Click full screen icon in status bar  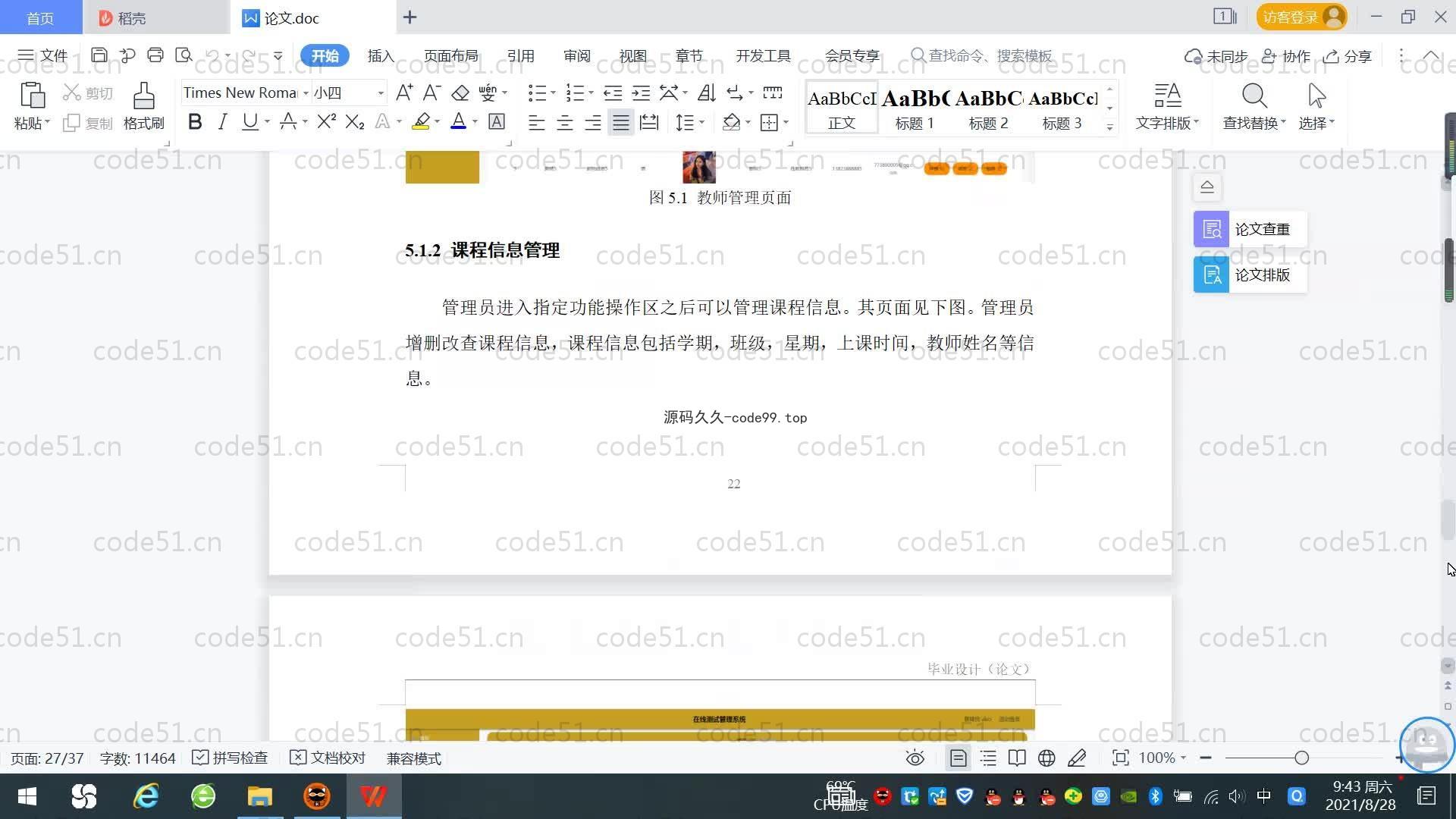pos(1120,758)
